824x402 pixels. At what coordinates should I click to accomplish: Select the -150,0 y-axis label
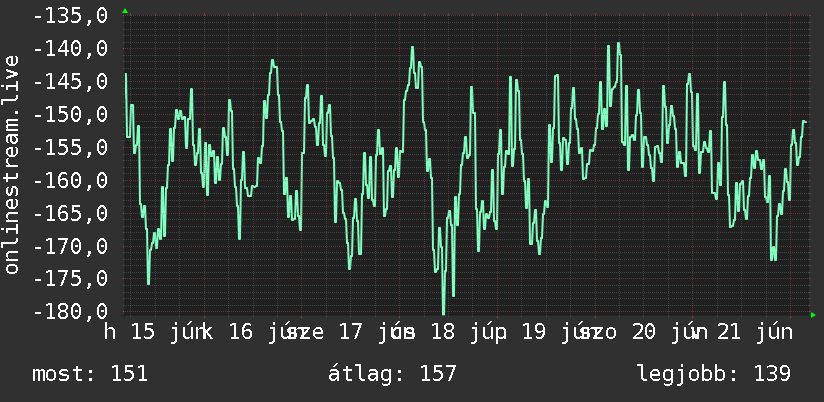[x=71, y=114]
